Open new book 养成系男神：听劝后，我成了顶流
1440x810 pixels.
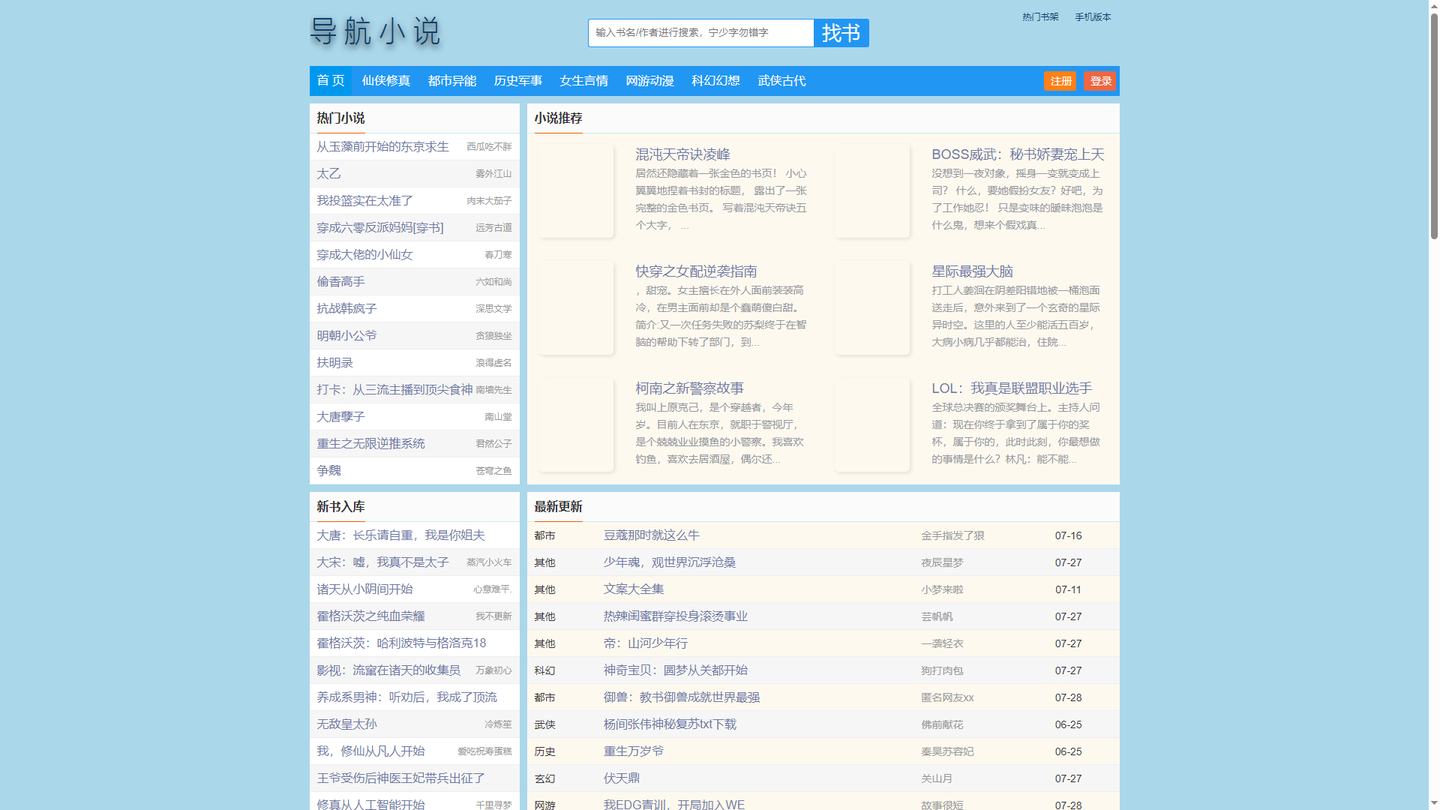click(x=407, y=698)
